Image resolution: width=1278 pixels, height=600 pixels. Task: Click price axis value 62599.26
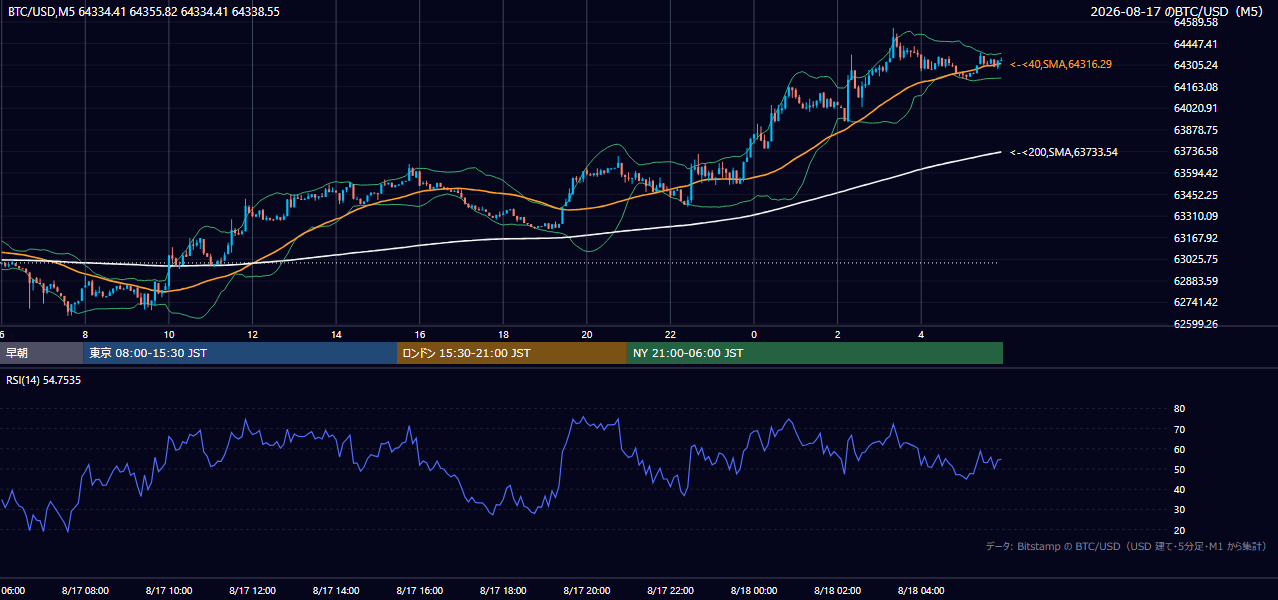click(1196, 324)
